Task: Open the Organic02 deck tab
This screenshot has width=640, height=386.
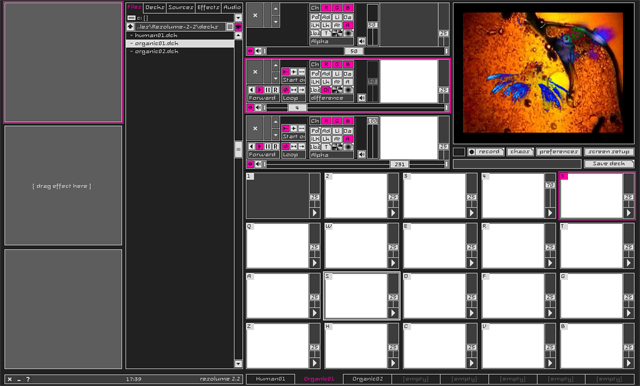Action: coord(367,379)
